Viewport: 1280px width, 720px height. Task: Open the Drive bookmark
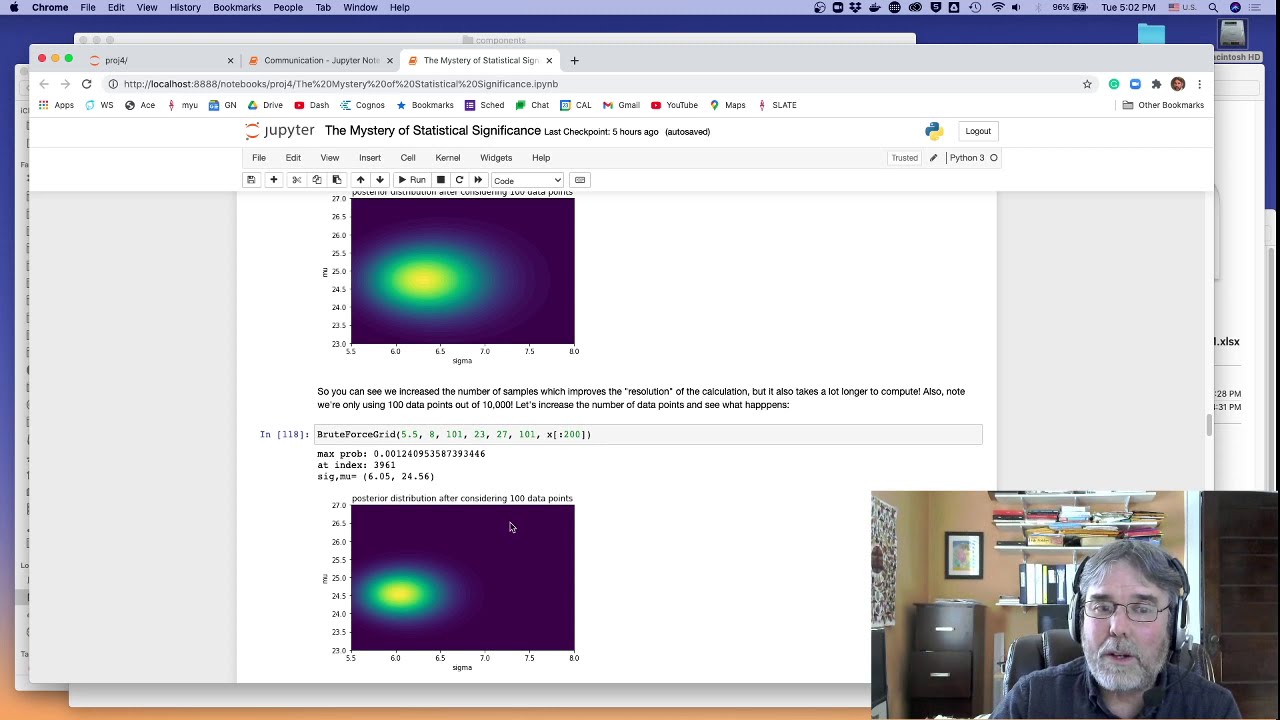point(265,105)
